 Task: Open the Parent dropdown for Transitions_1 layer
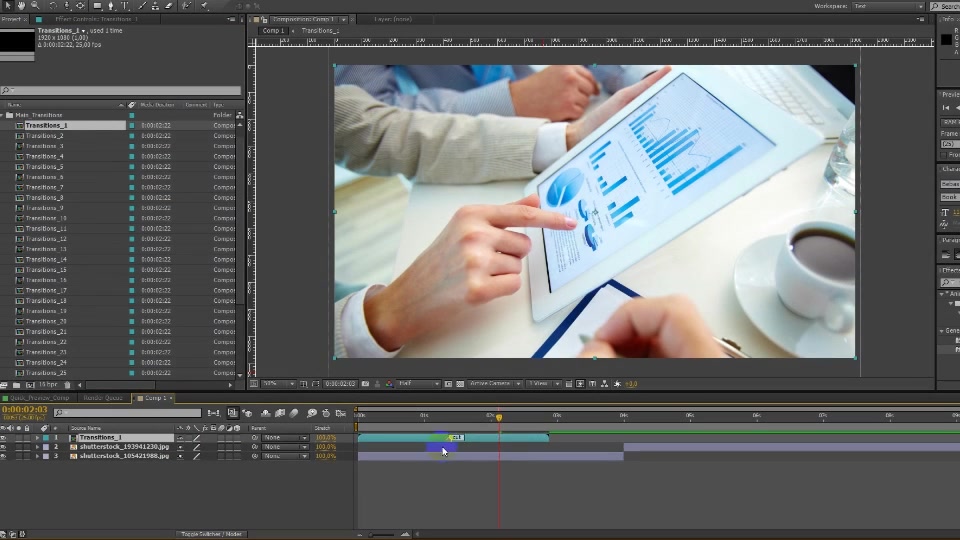click(x=285, y=438)
